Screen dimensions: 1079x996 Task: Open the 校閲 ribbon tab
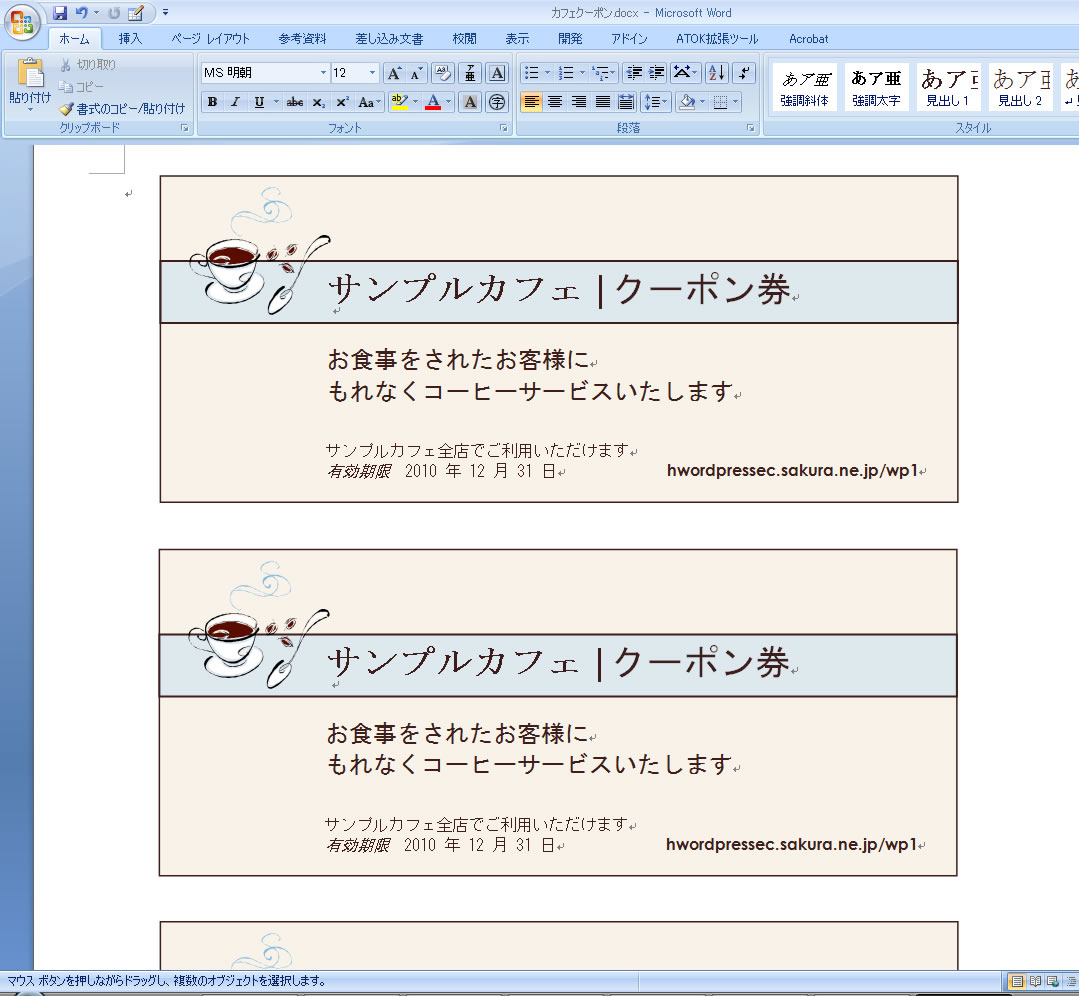464,39
